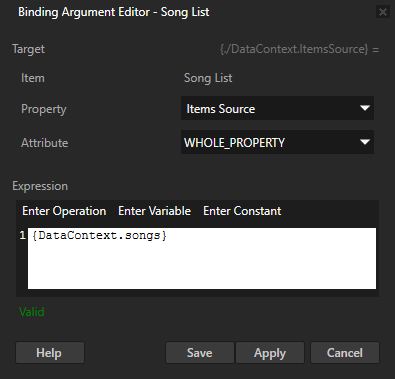Open the Help button
This screenshot has width=395, height=379.
tap(50, 352)
